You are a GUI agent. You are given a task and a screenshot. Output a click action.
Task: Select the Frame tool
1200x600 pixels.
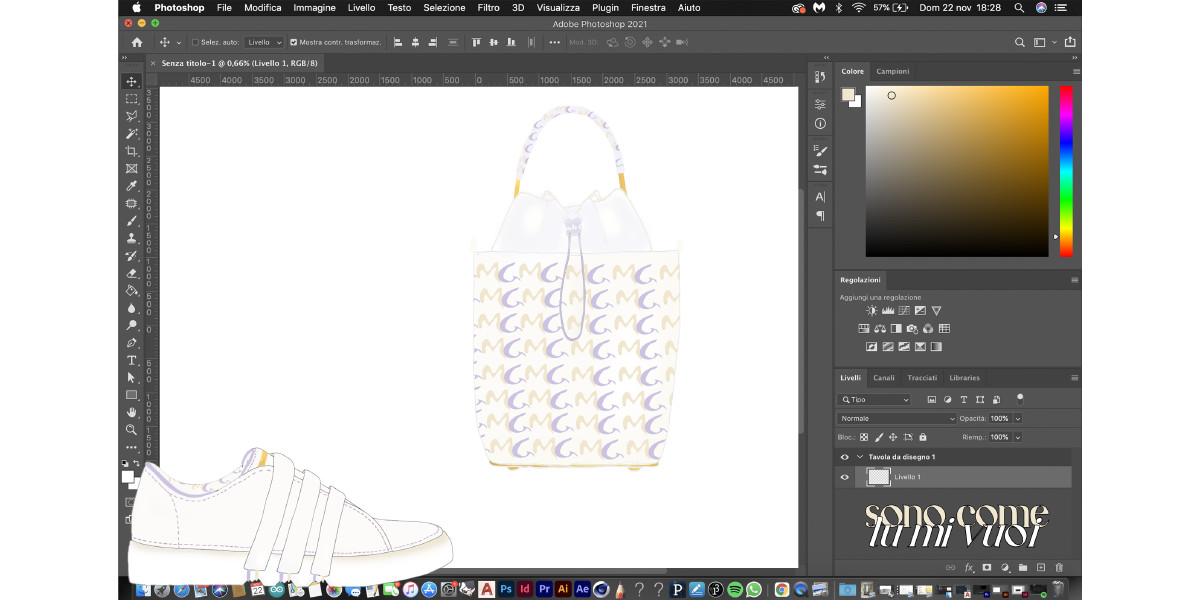click(131, 169)
